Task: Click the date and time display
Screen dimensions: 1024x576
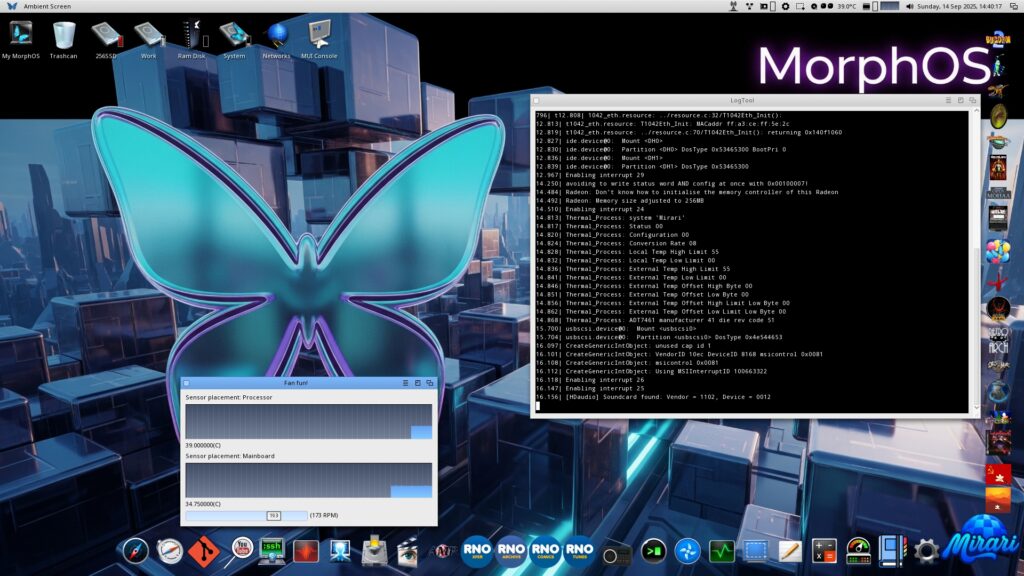Action: click(961, 6)
